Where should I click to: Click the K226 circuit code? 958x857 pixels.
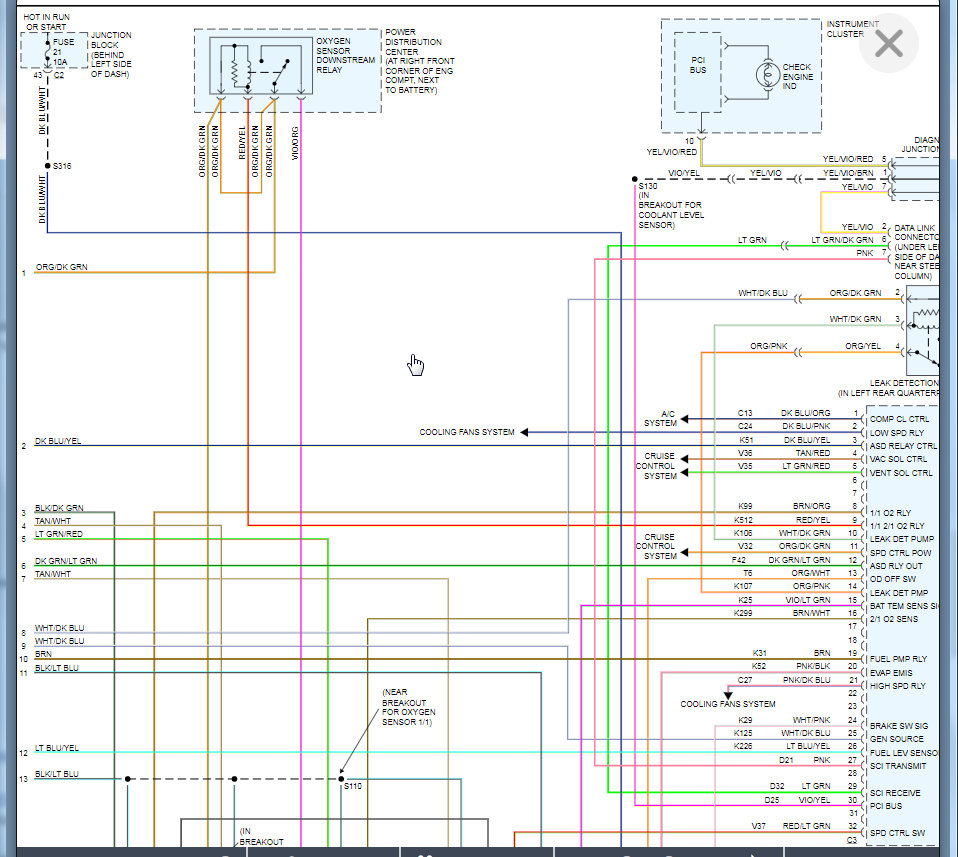pos(743,746)
